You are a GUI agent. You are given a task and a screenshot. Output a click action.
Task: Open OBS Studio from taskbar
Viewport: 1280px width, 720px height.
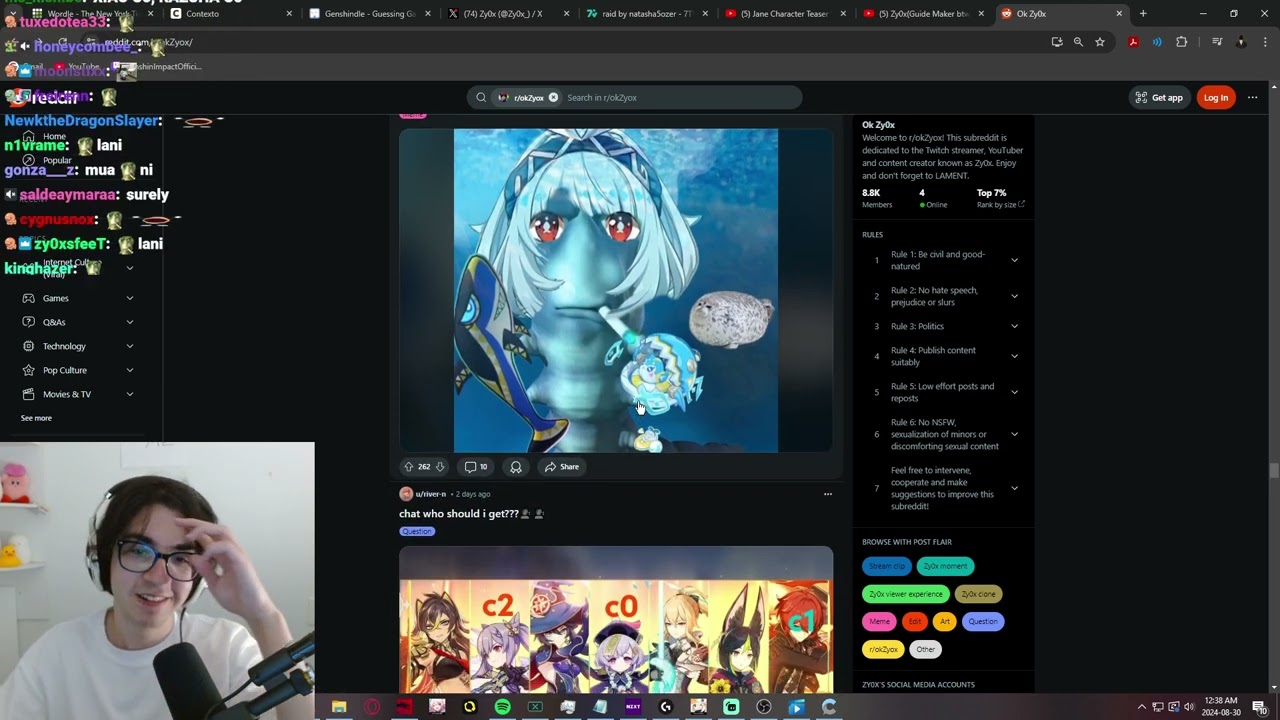click(x=764, y=707)
